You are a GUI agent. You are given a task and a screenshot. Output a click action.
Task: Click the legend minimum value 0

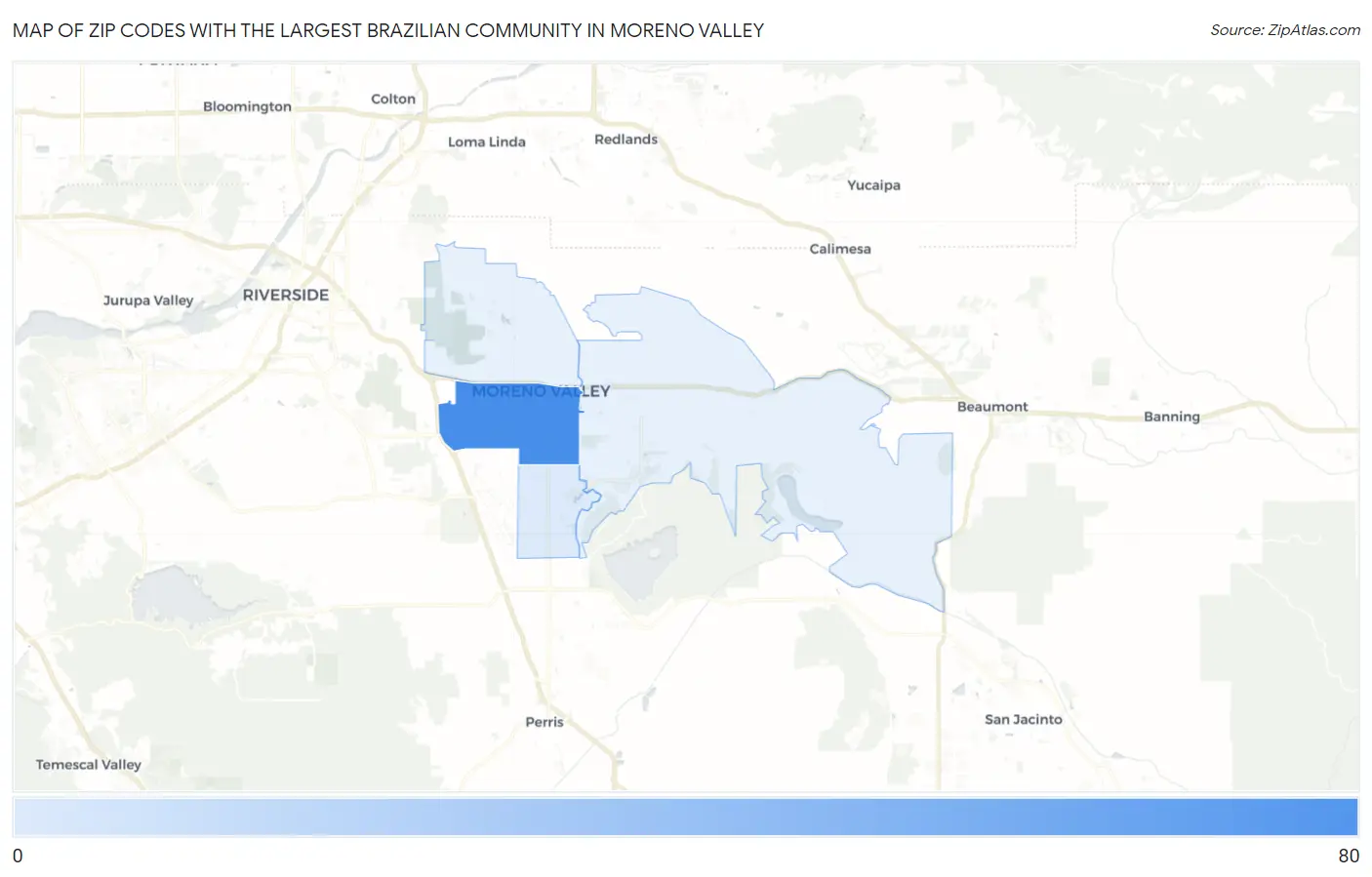pyautogui.click(x=18, y=856)
